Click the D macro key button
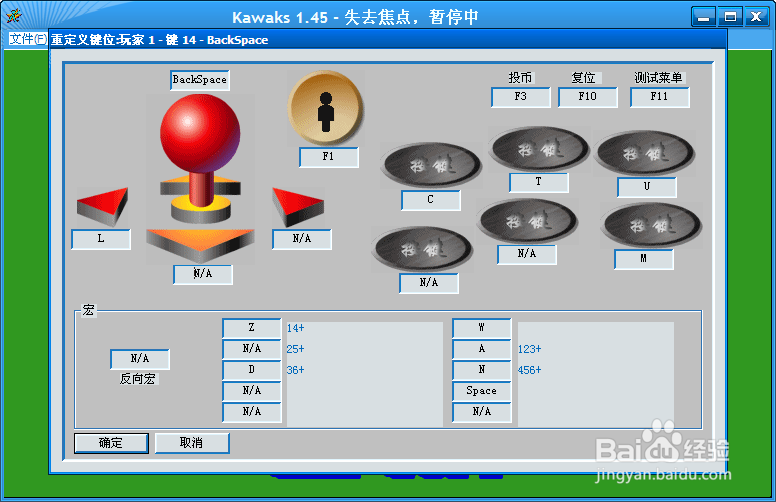This screenshot has width=776, height=502. pos(252,370)
